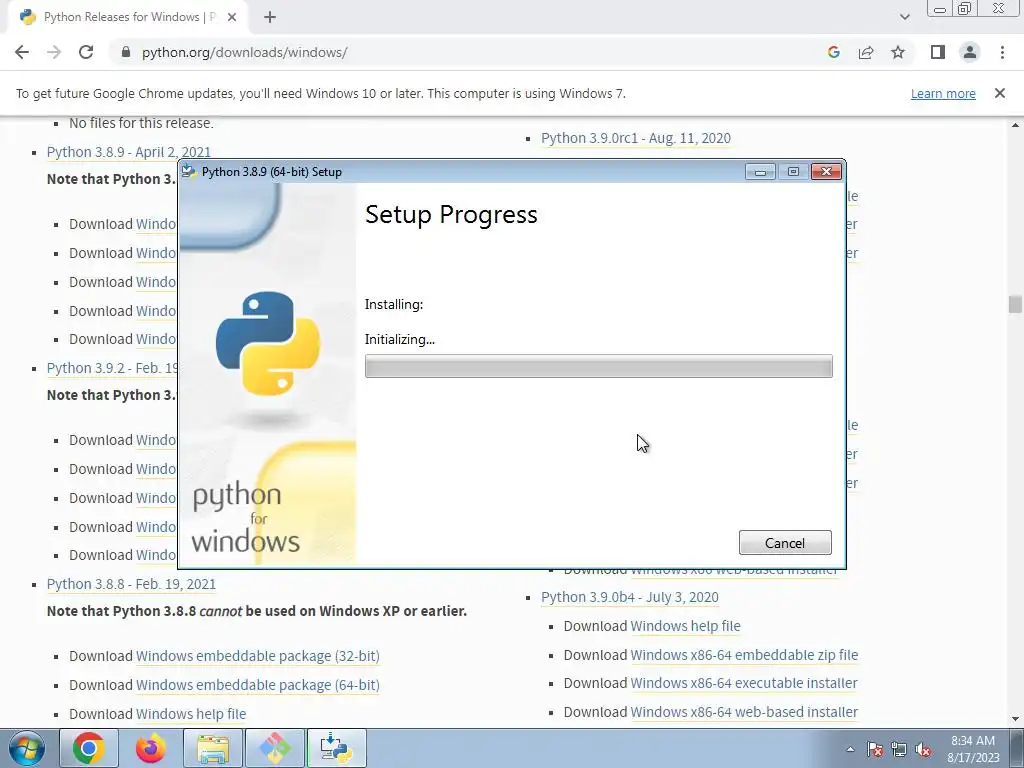
Task: Download Windows x86-64 web-based installer
Action: click(744, 712)
